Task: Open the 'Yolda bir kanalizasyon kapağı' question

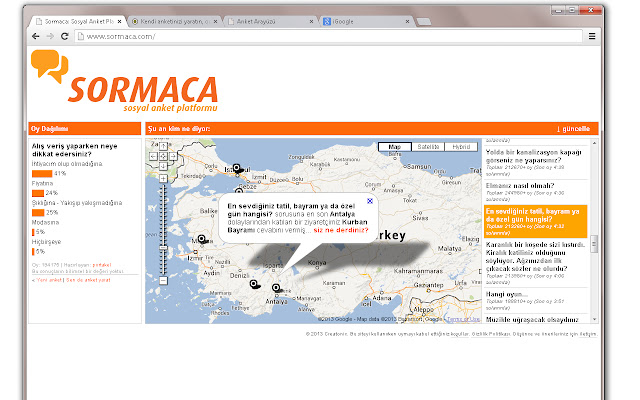Action: 533,156
